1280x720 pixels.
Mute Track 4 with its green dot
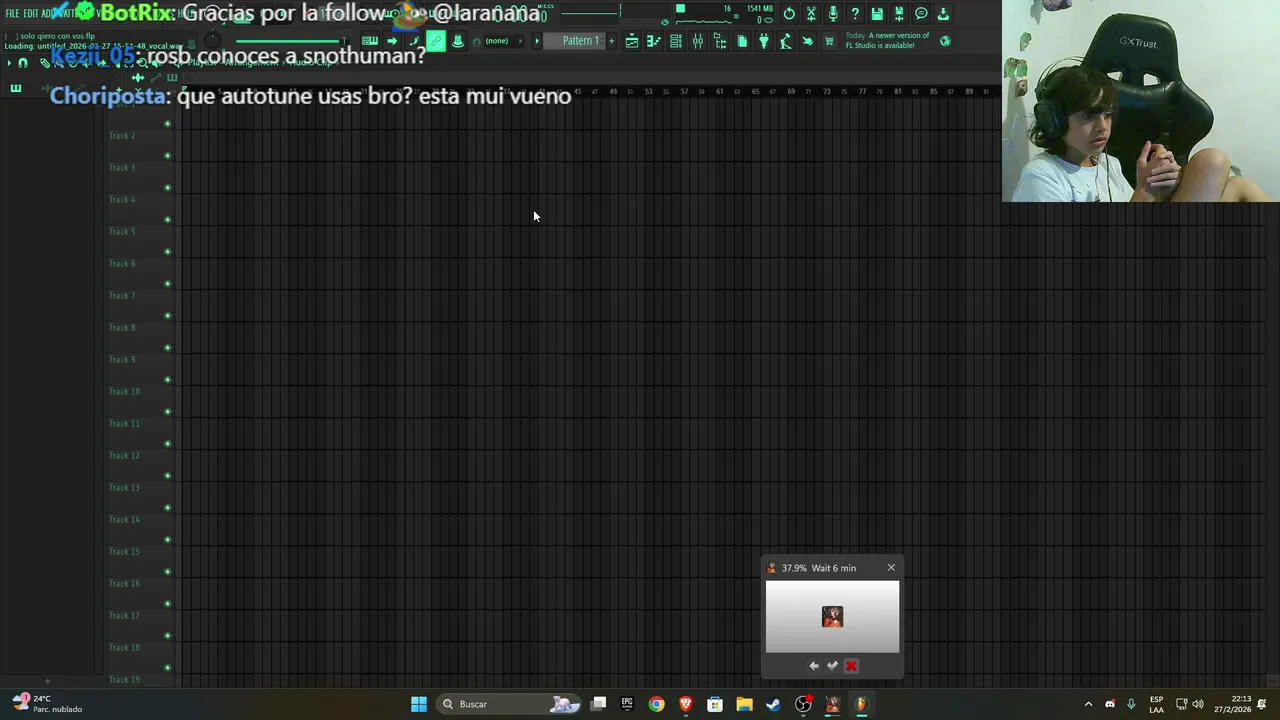point(167,220)
